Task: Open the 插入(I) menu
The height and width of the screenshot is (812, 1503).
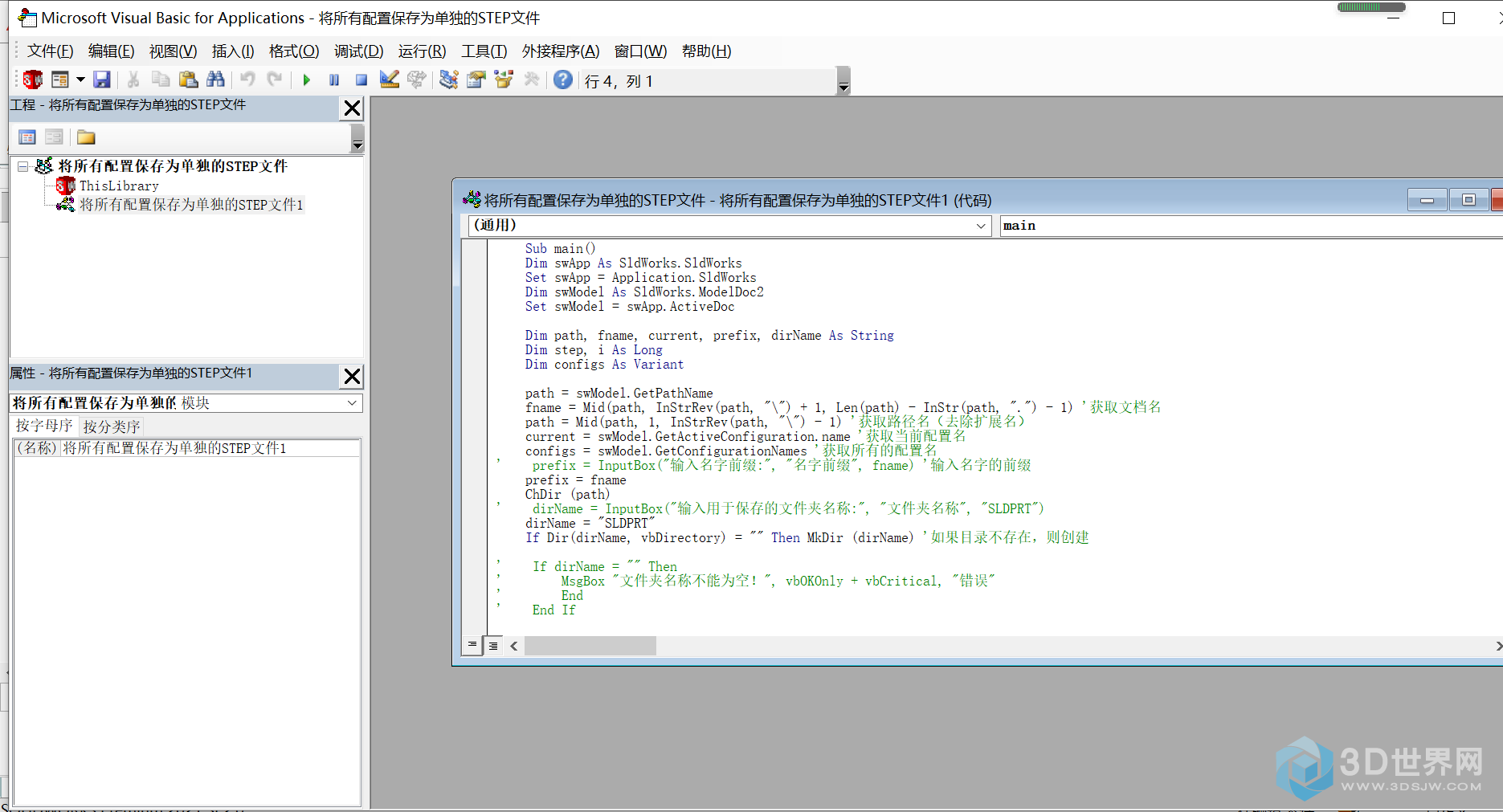Action: [233, 51]
